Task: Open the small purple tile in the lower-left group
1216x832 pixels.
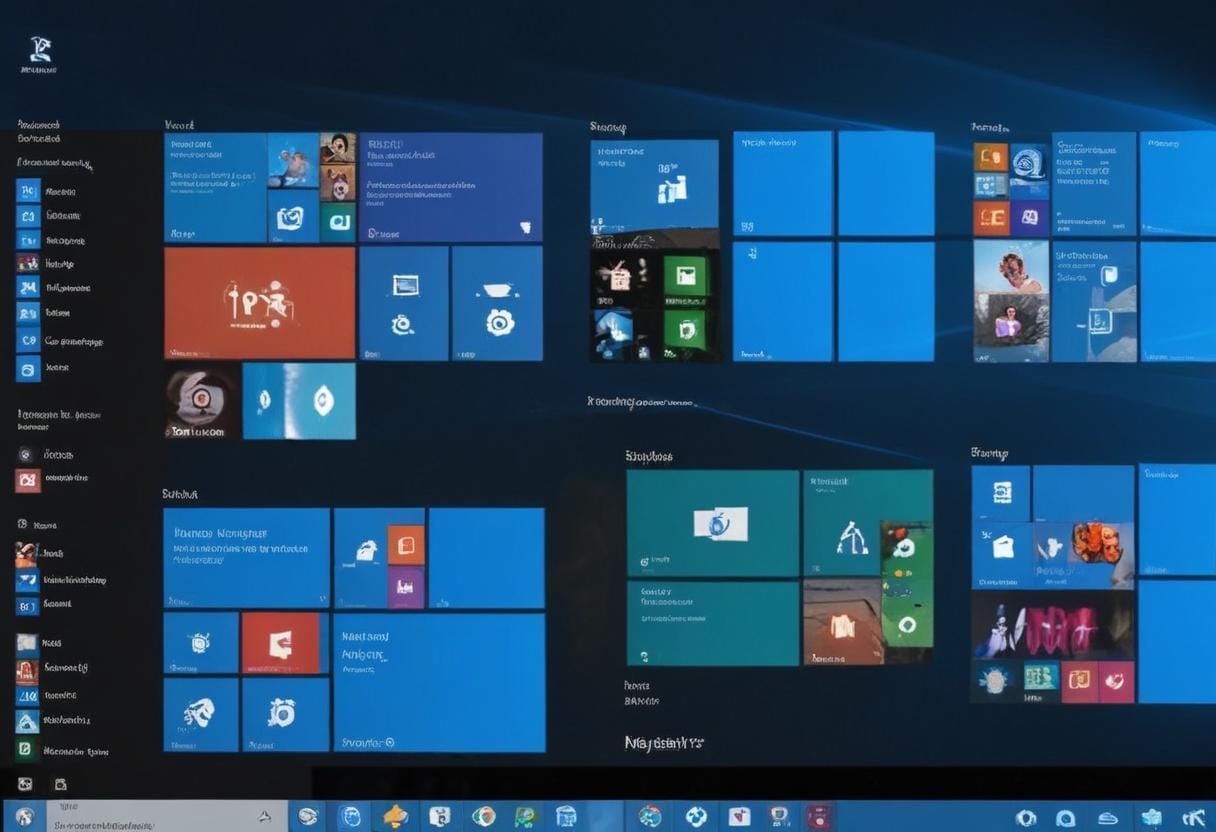Action: click(406, 588)
